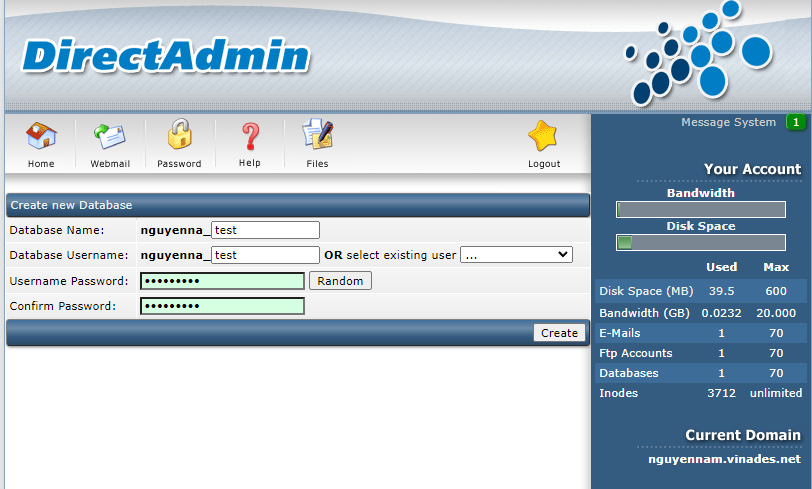
Task: Click the 20.000 bandwidth max value
Action: coord(776,313)
